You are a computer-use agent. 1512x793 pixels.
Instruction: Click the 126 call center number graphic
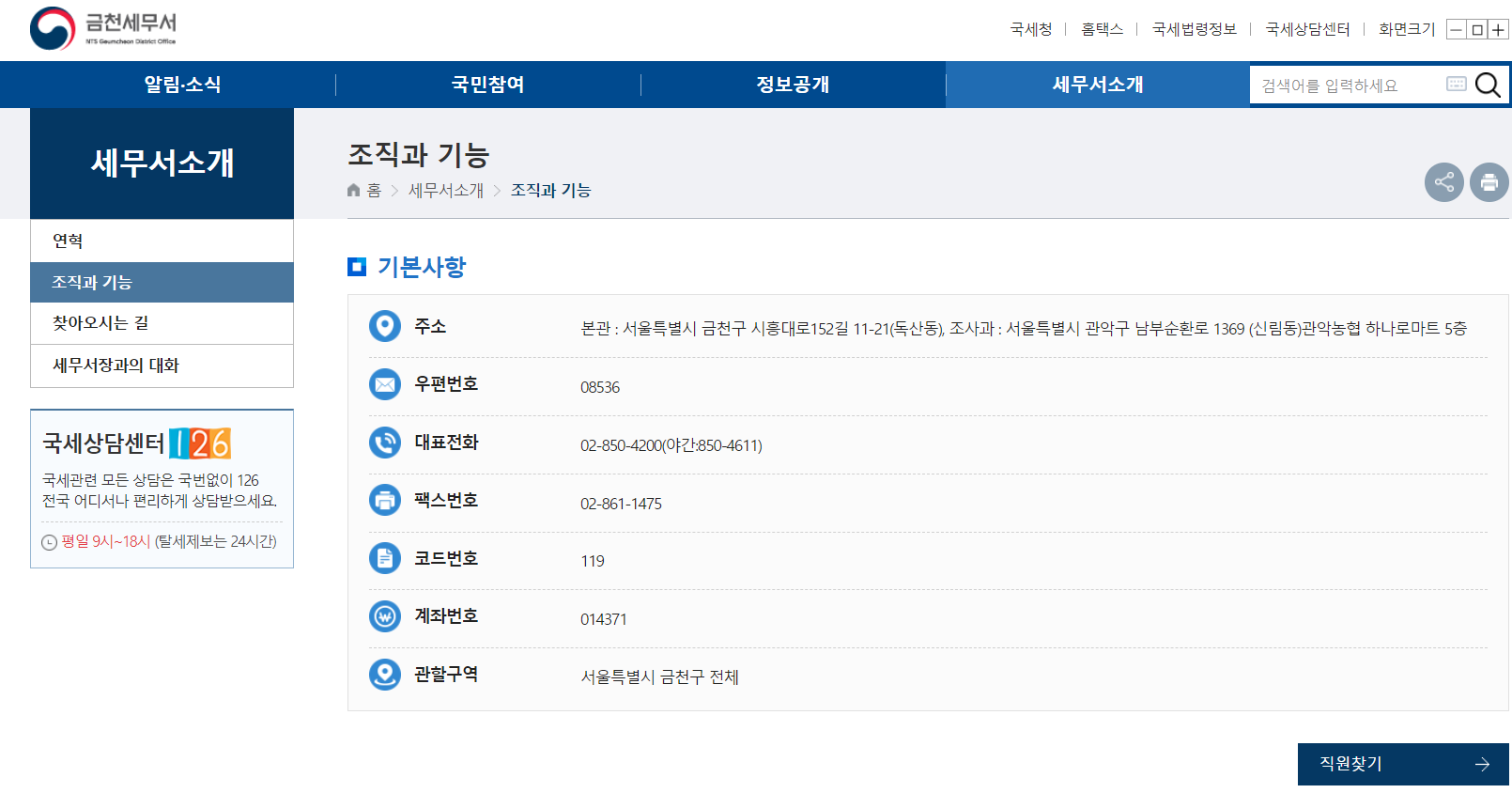(x=200, y=443)
